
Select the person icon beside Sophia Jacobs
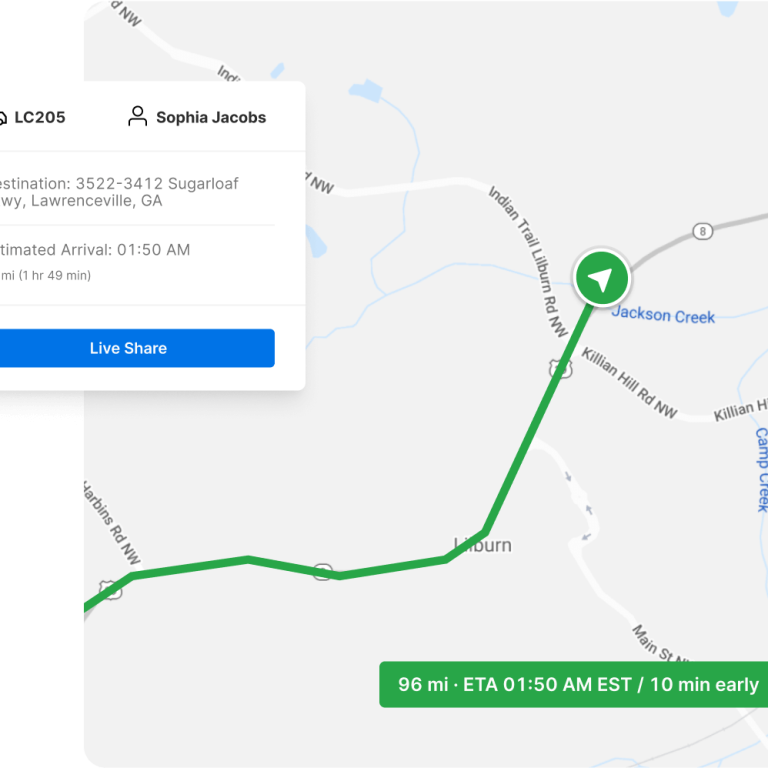138,117
